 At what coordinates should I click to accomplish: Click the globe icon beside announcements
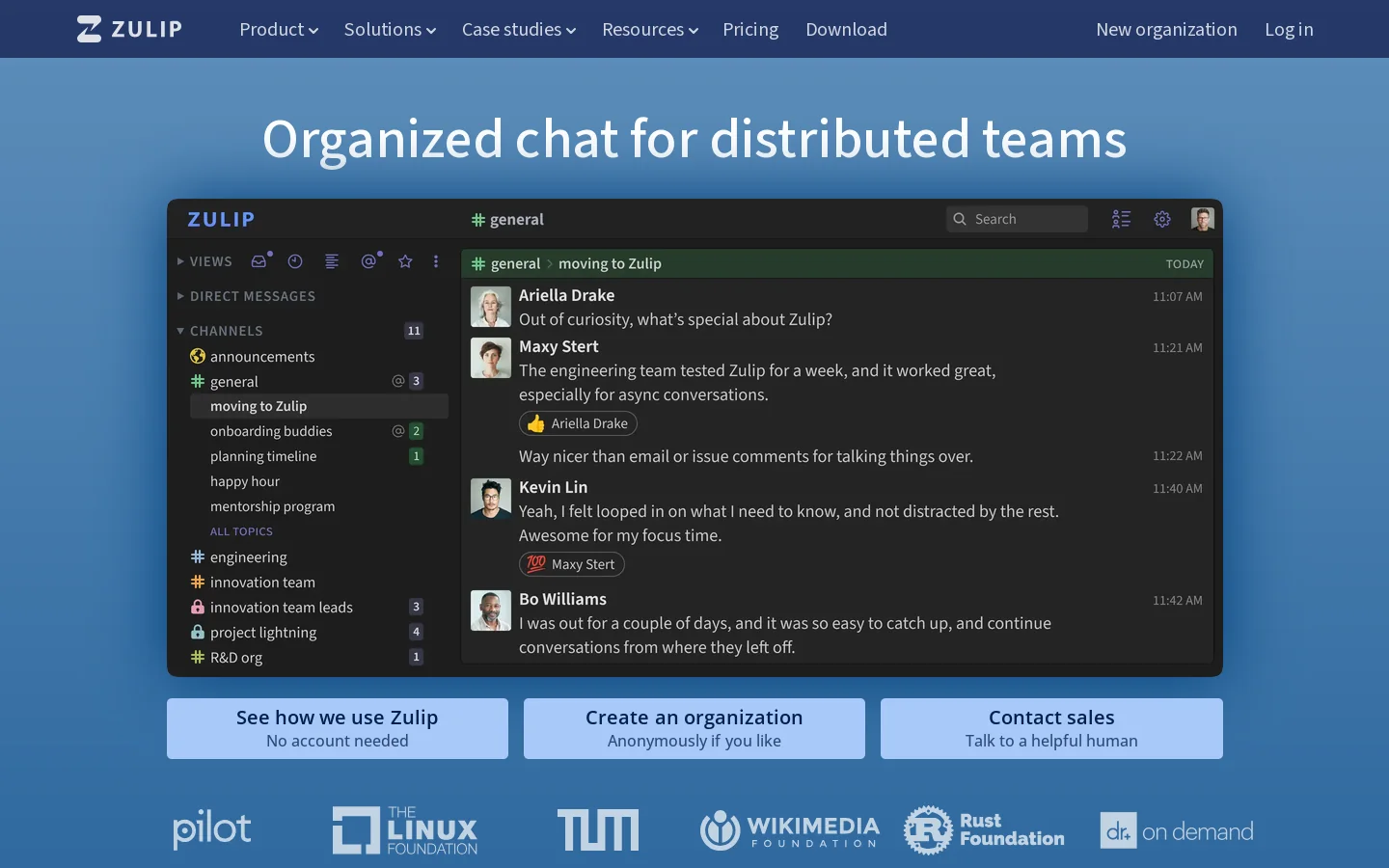pyautogui.click(x=198, y=357)
